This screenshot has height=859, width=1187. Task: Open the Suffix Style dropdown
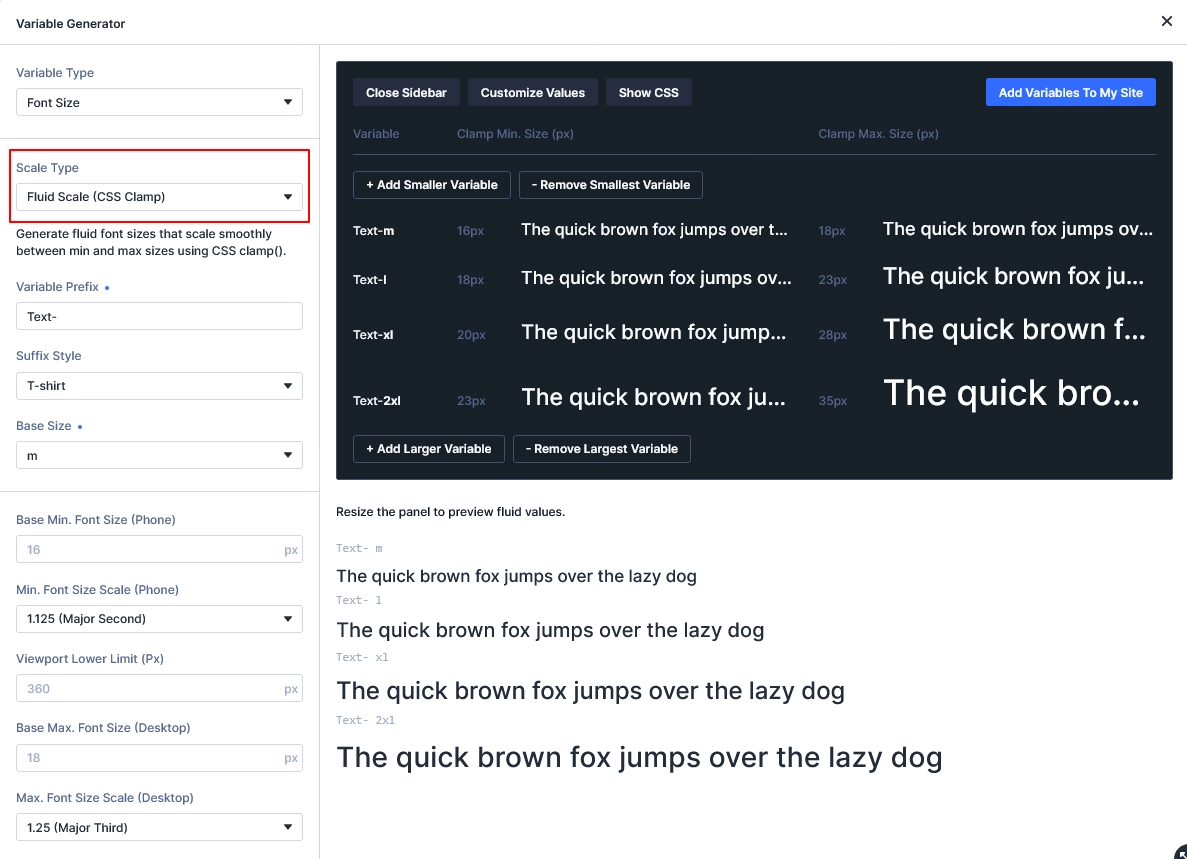pyautogui.click(x=159, y=386)
